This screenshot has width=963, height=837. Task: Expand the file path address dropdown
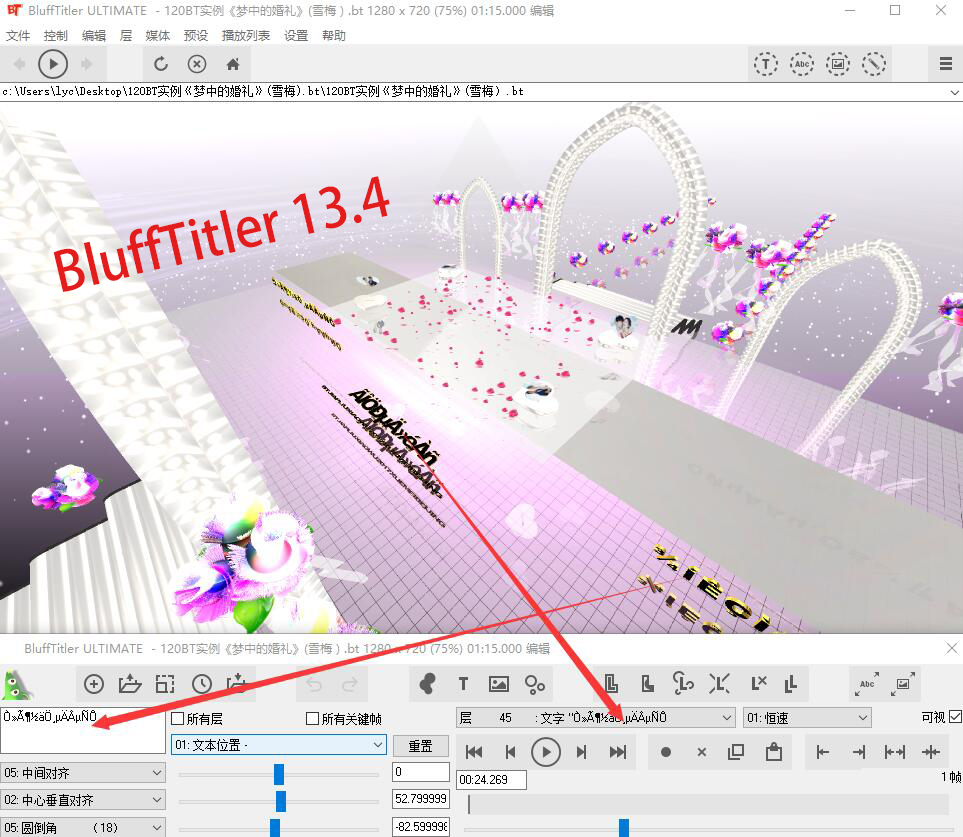click(x=954, y=92)
